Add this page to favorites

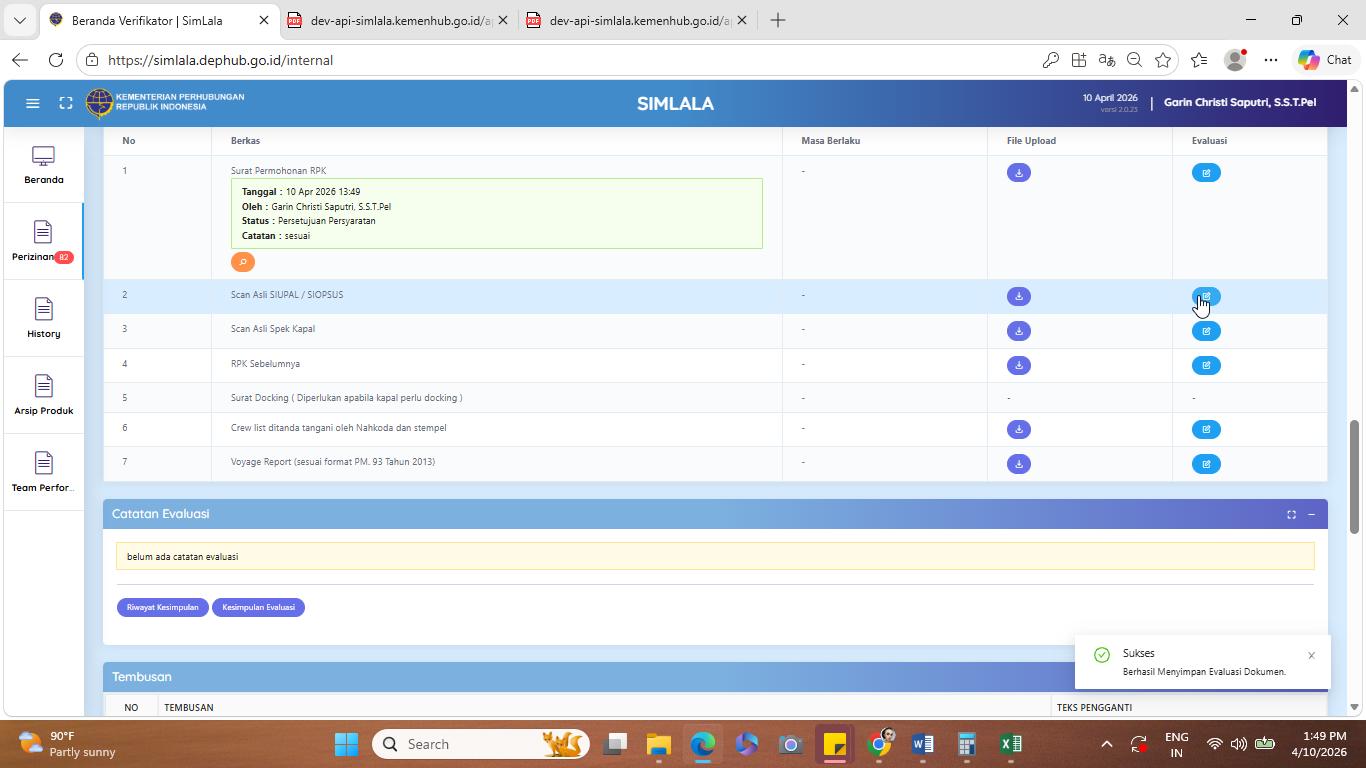point(1162,60)
